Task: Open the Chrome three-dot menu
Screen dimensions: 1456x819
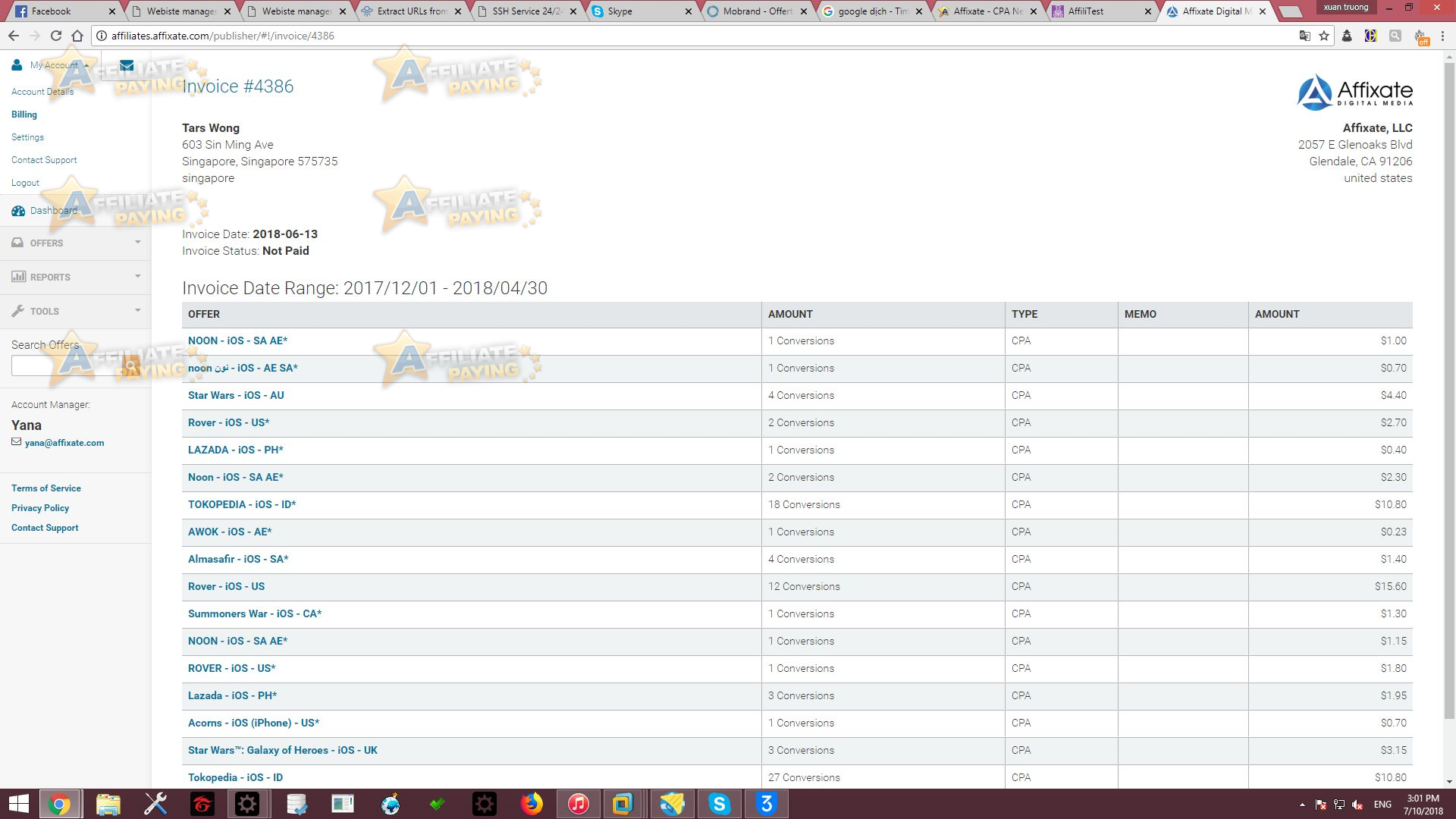Action: (1443, 36)
